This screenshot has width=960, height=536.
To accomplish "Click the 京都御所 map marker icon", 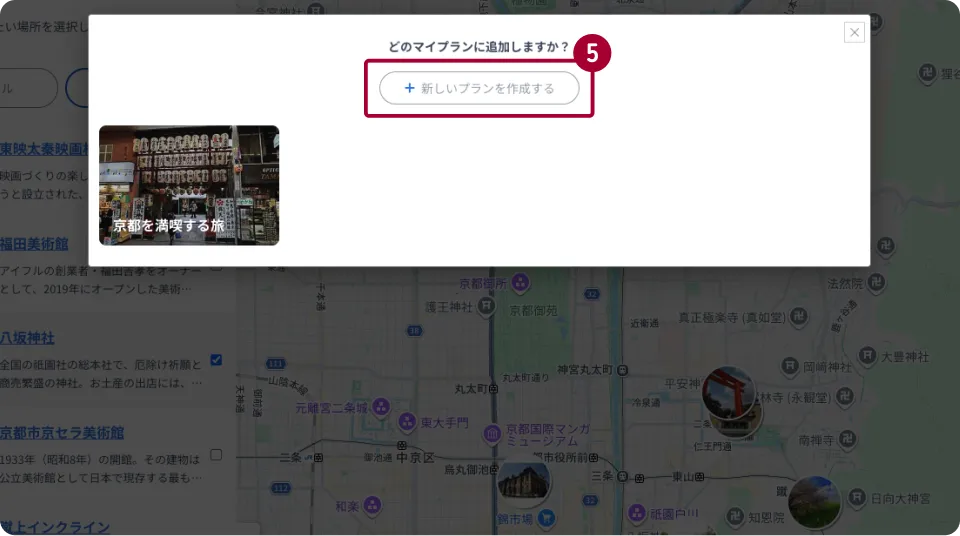I will [520, 283].
